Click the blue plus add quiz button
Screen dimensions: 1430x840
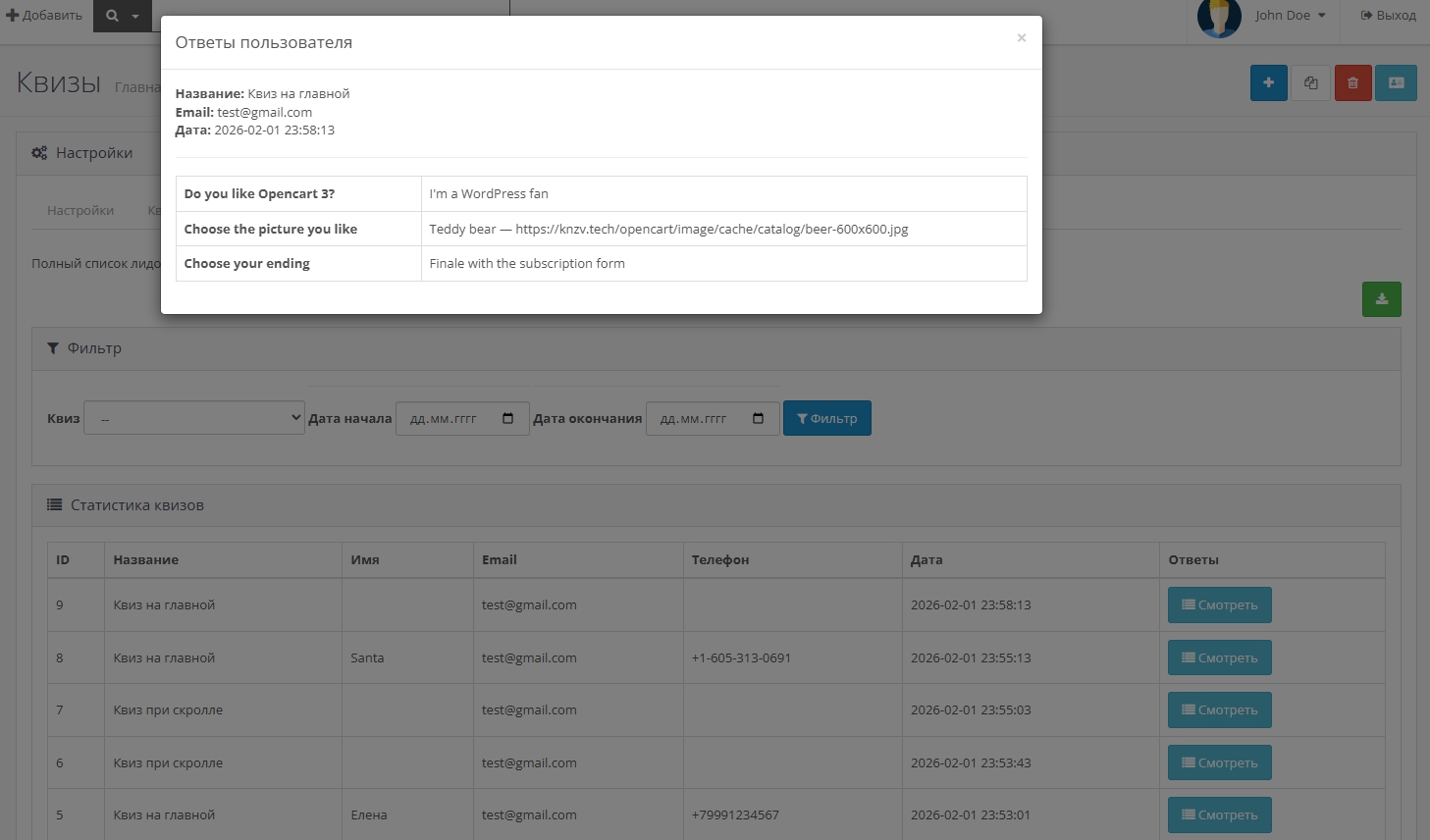[1268, 83]
